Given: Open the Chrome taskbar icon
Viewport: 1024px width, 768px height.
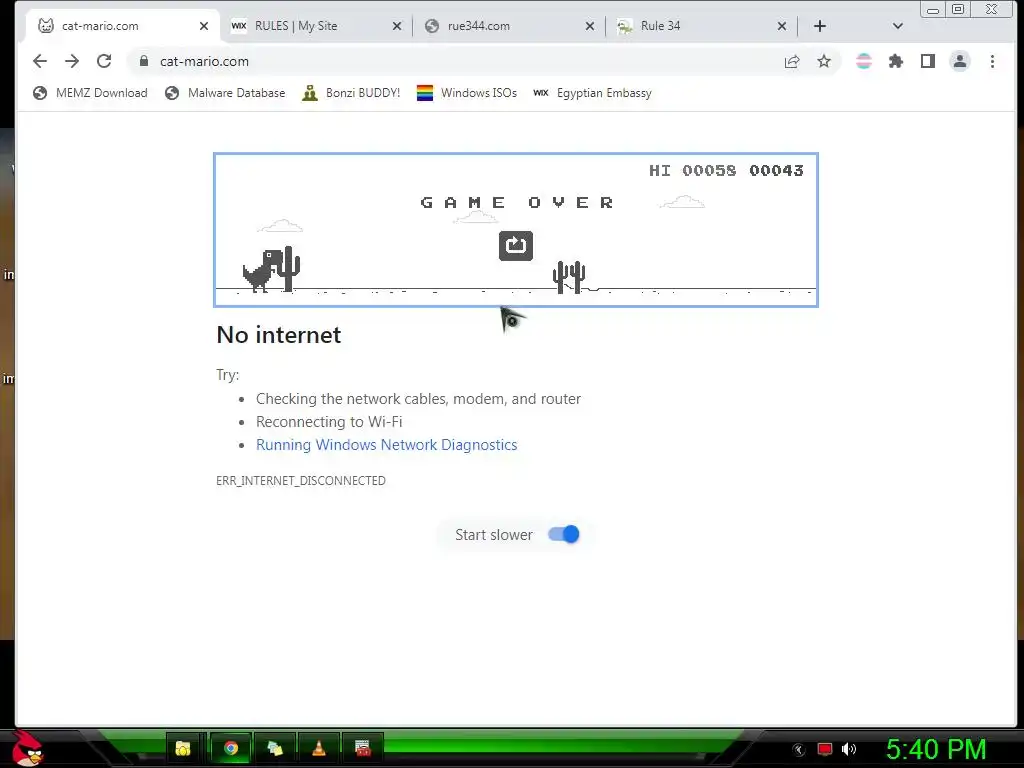Looking at the screenshot, I should 230,748.
